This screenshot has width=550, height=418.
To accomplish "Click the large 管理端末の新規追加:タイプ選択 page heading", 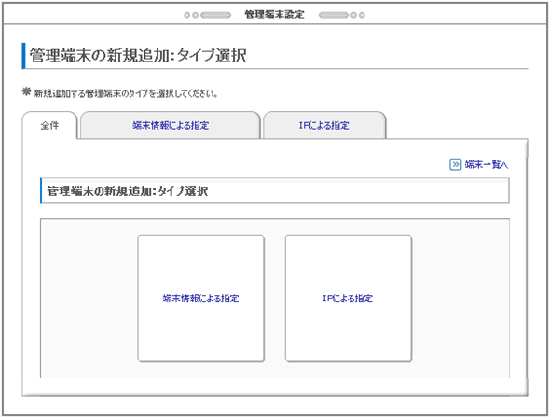I will [138, 55].
